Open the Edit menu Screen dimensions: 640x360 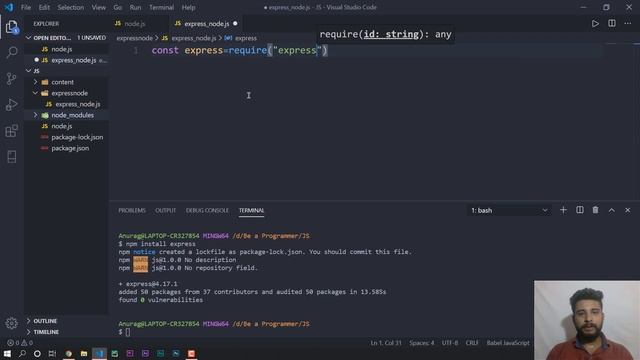tap(44, 7)
